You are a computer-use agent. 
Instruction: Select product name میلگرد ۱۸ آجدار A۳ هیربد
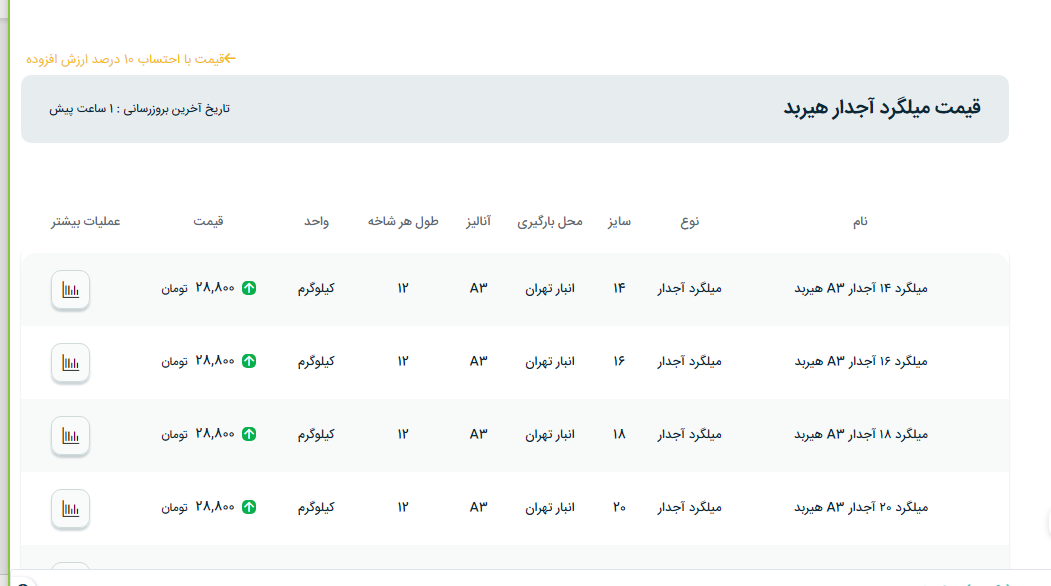click(861, 434)
